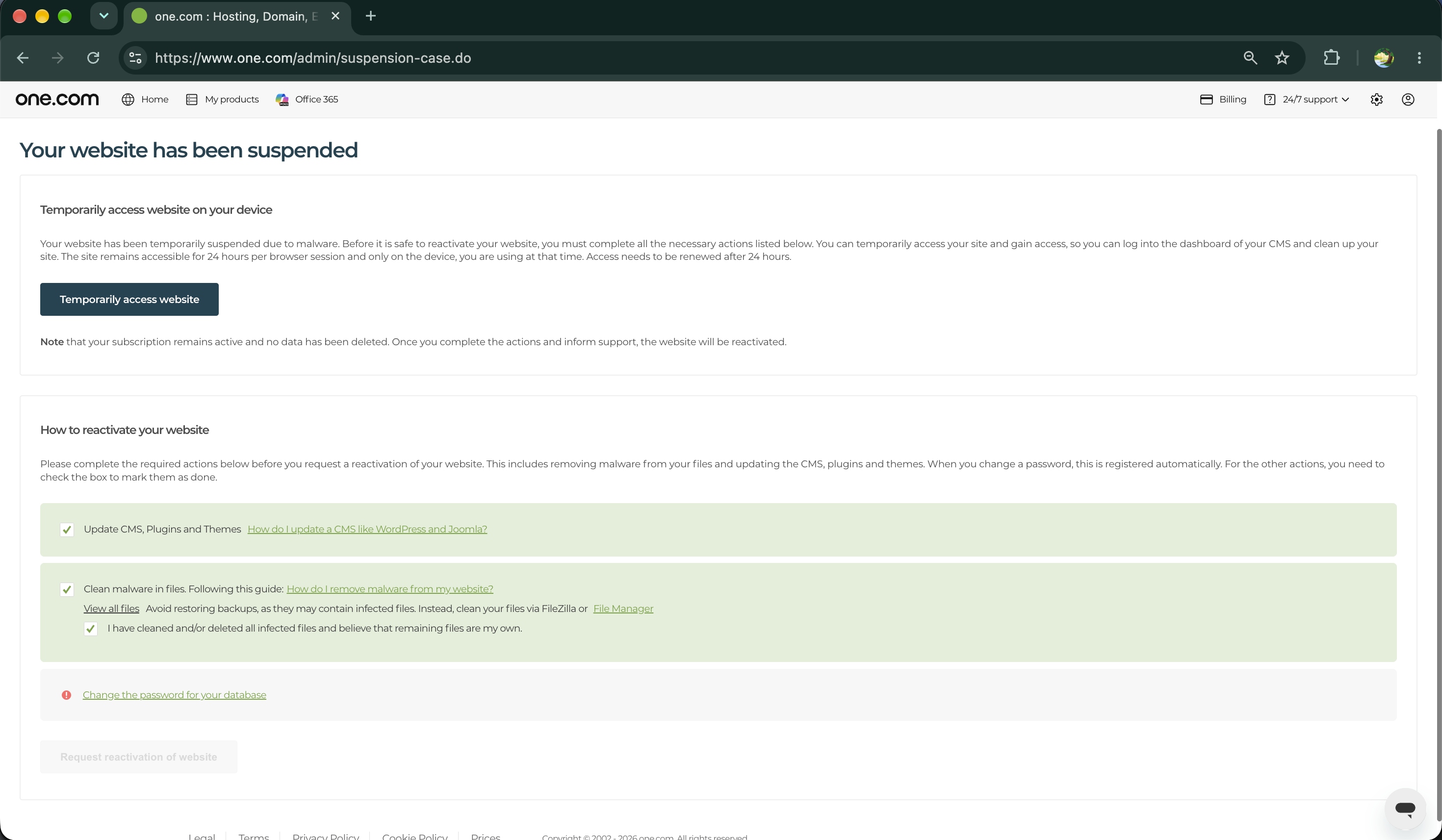Screen dimensions: 1442x840
Task: Open the browser extensions puzzle icon
Action: [x=1332, y=58]
